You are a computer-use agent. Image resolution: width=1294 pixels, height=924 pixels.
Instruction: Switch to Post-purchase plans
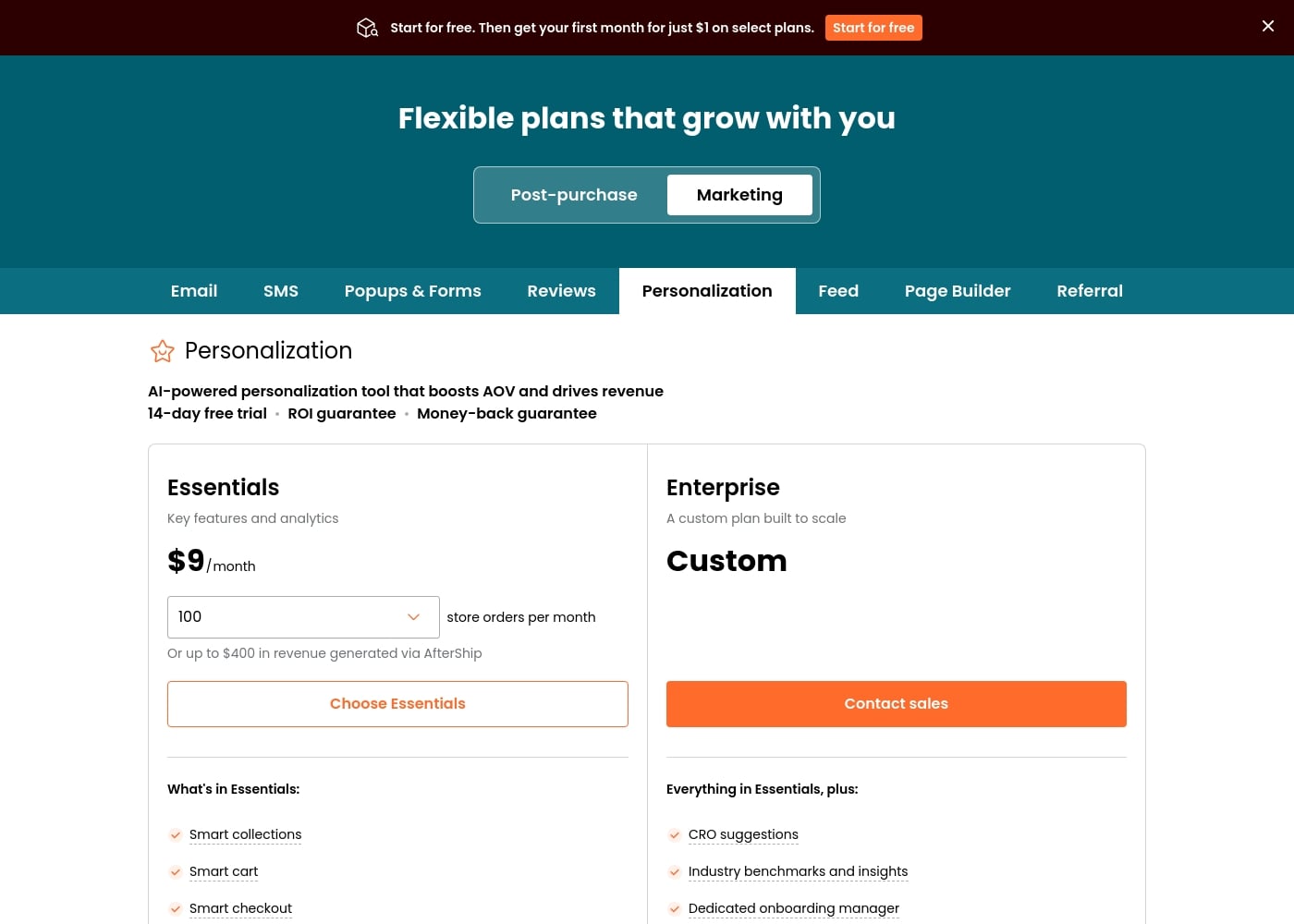pos(574,195)
